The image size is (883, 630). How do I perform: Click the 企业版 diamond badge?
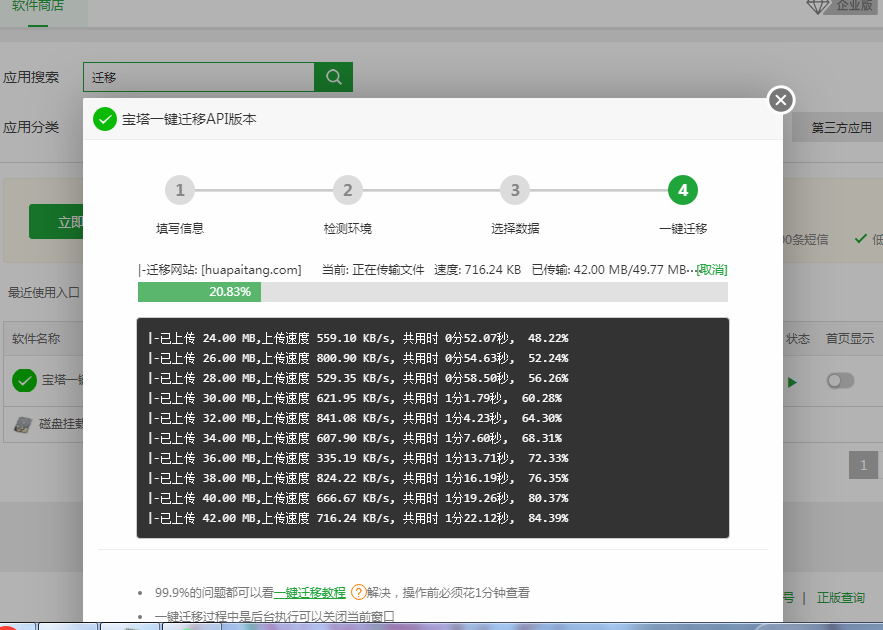[840, 6]
